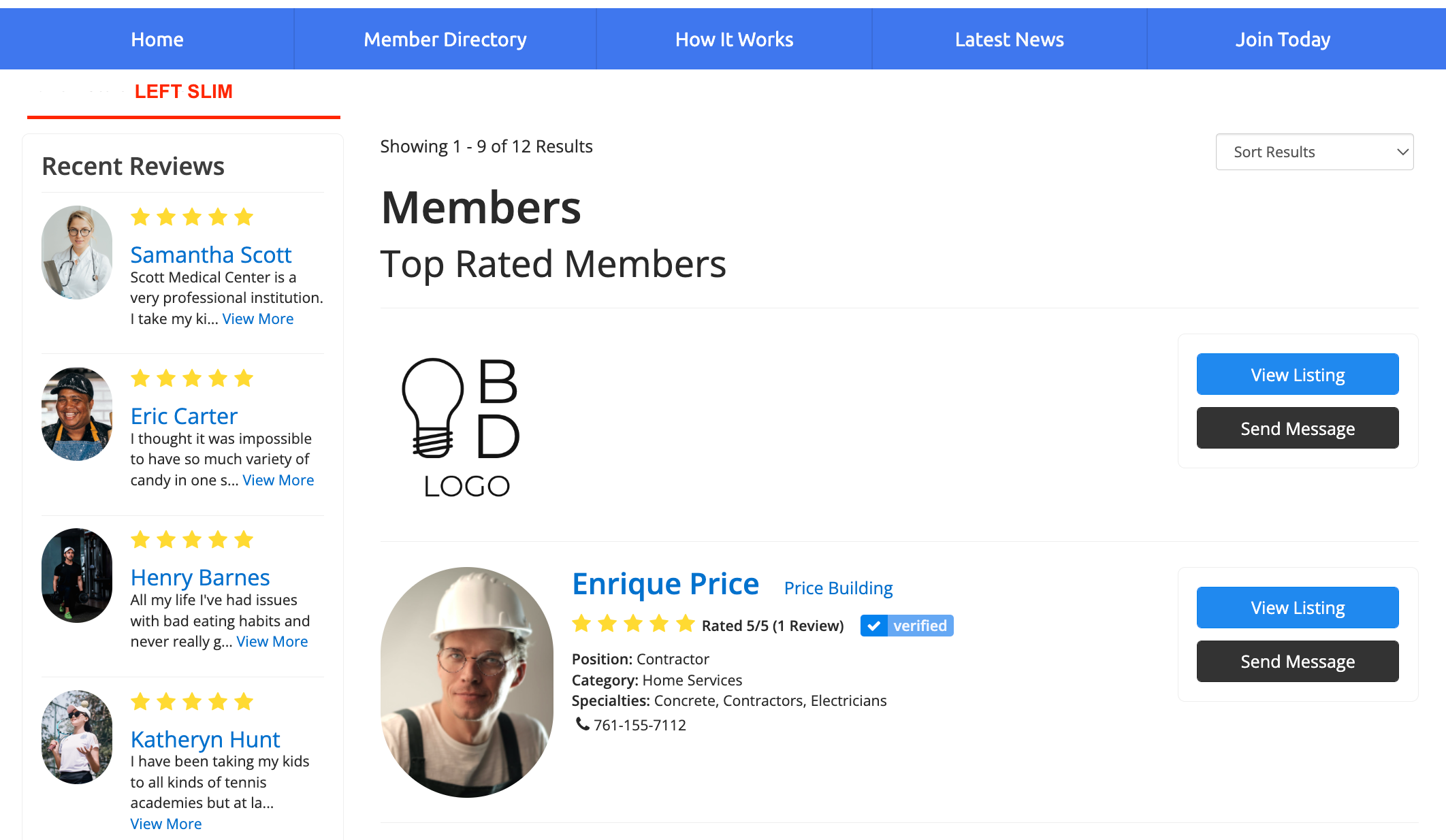Click the verified badge checkmark on Enrique Price
The image size is (1446, 840).
[x=875, y=625]
